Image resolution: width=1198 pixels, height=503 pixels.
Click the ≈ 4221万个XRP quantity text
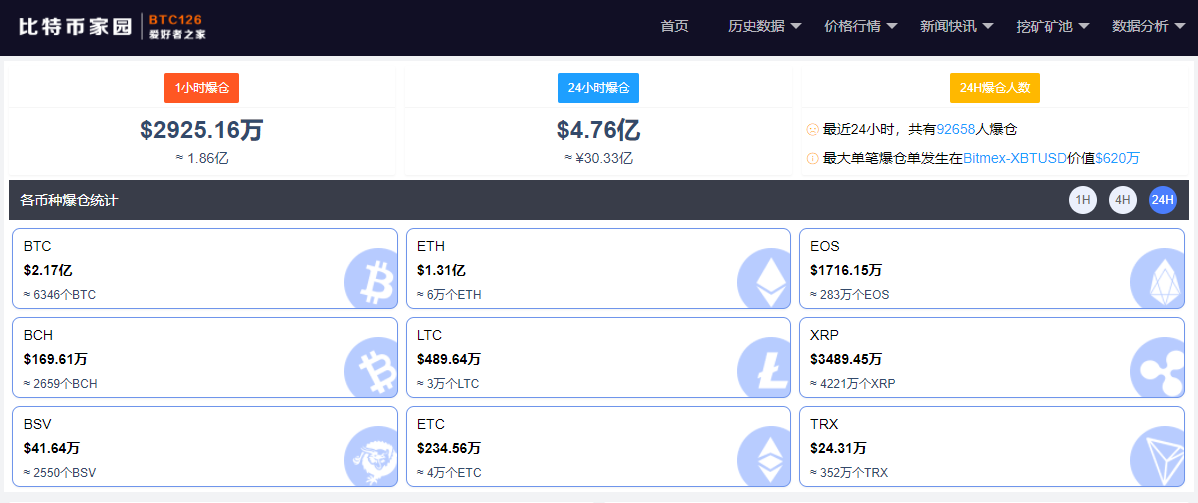853,383
